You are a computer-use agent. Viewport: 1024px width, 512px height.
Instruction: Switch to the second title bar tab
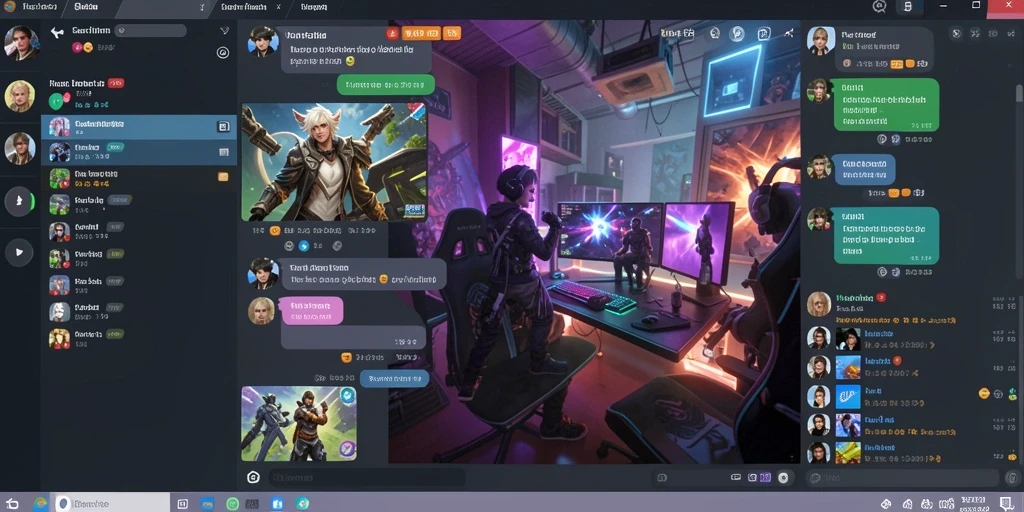click(x=86, y=7)
